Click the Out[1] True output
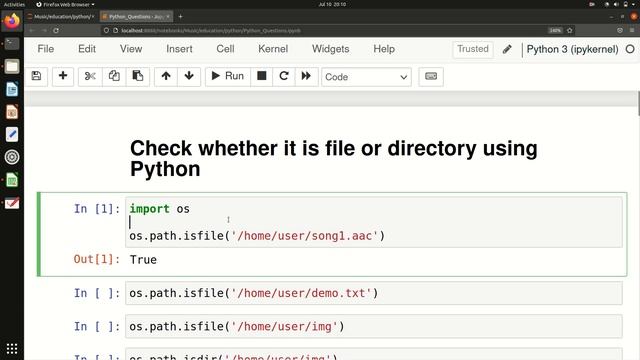This screenshot has height=360, width=640. coord(143,260)
